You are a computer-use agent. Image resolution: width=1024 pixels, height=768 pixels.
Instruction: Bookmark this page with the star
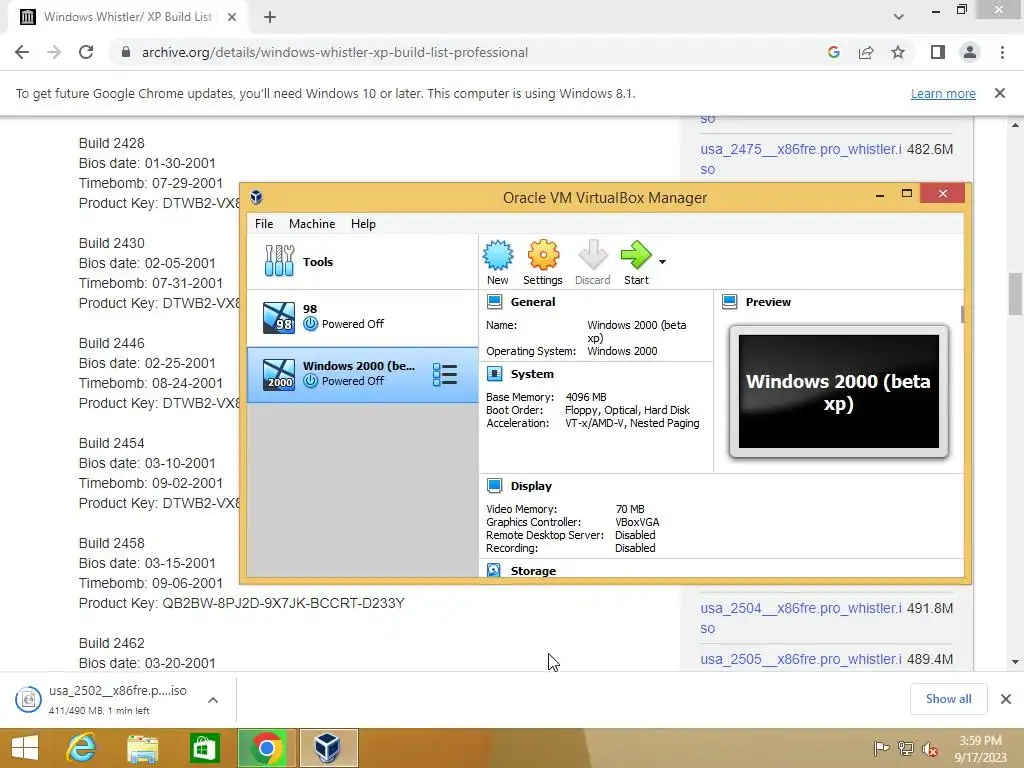(x=898, y=52)
